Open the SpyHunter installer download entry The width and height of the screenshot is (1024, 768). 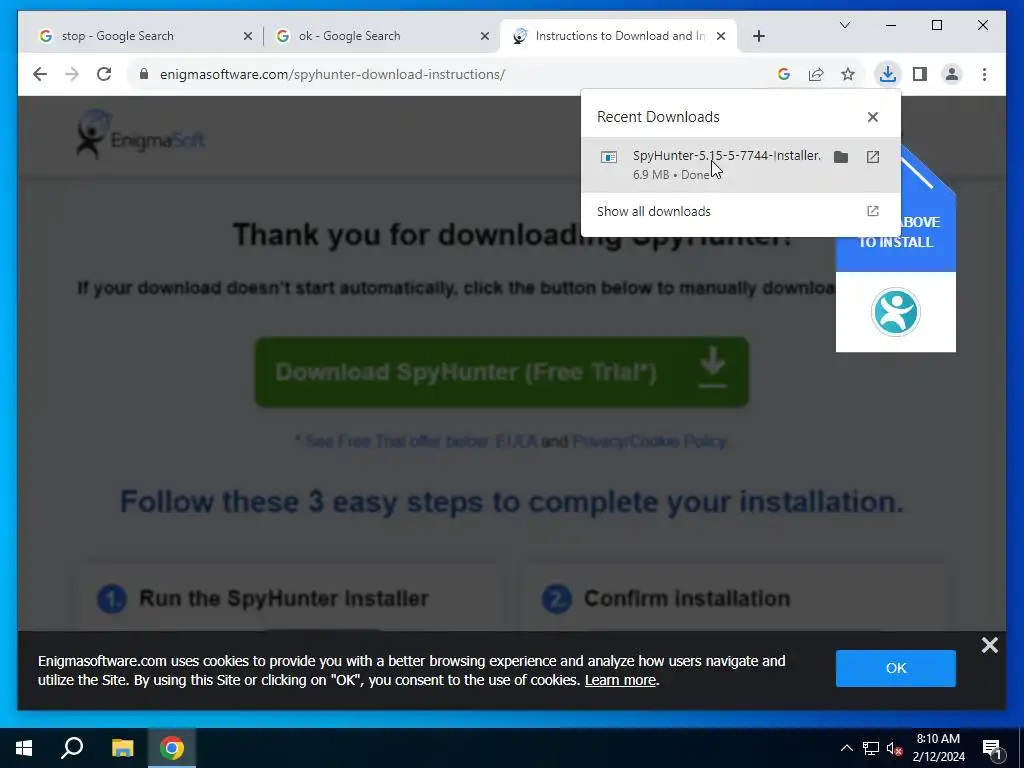[741, 165]
